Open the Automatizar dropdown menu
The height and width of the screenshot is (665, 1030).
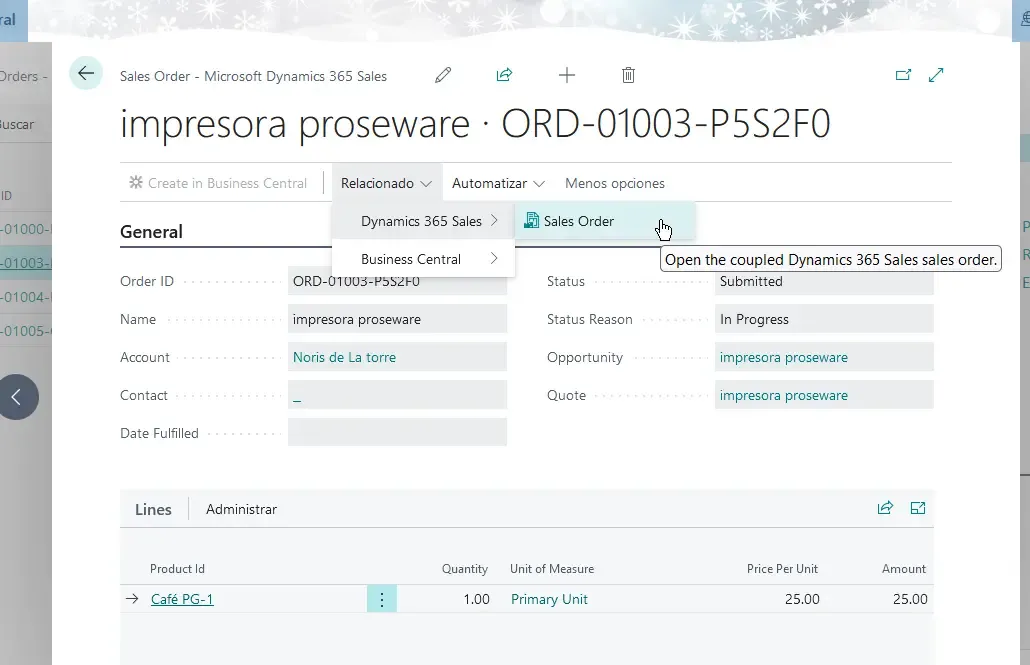(x=498, y=183)
